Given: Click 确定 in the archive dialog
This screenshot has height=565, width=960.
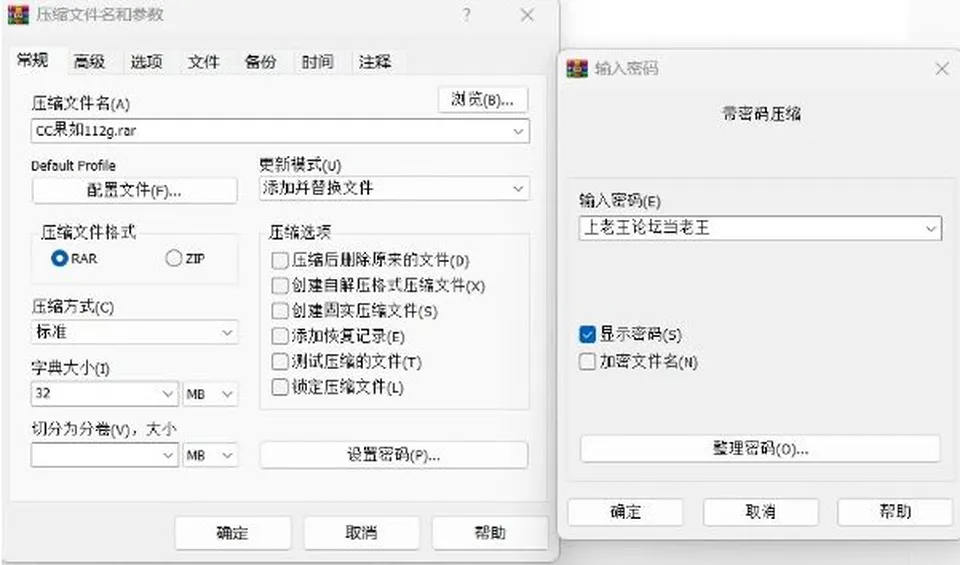Looking at the screenshot, I should pyautogui.click(x=233, y=533).
